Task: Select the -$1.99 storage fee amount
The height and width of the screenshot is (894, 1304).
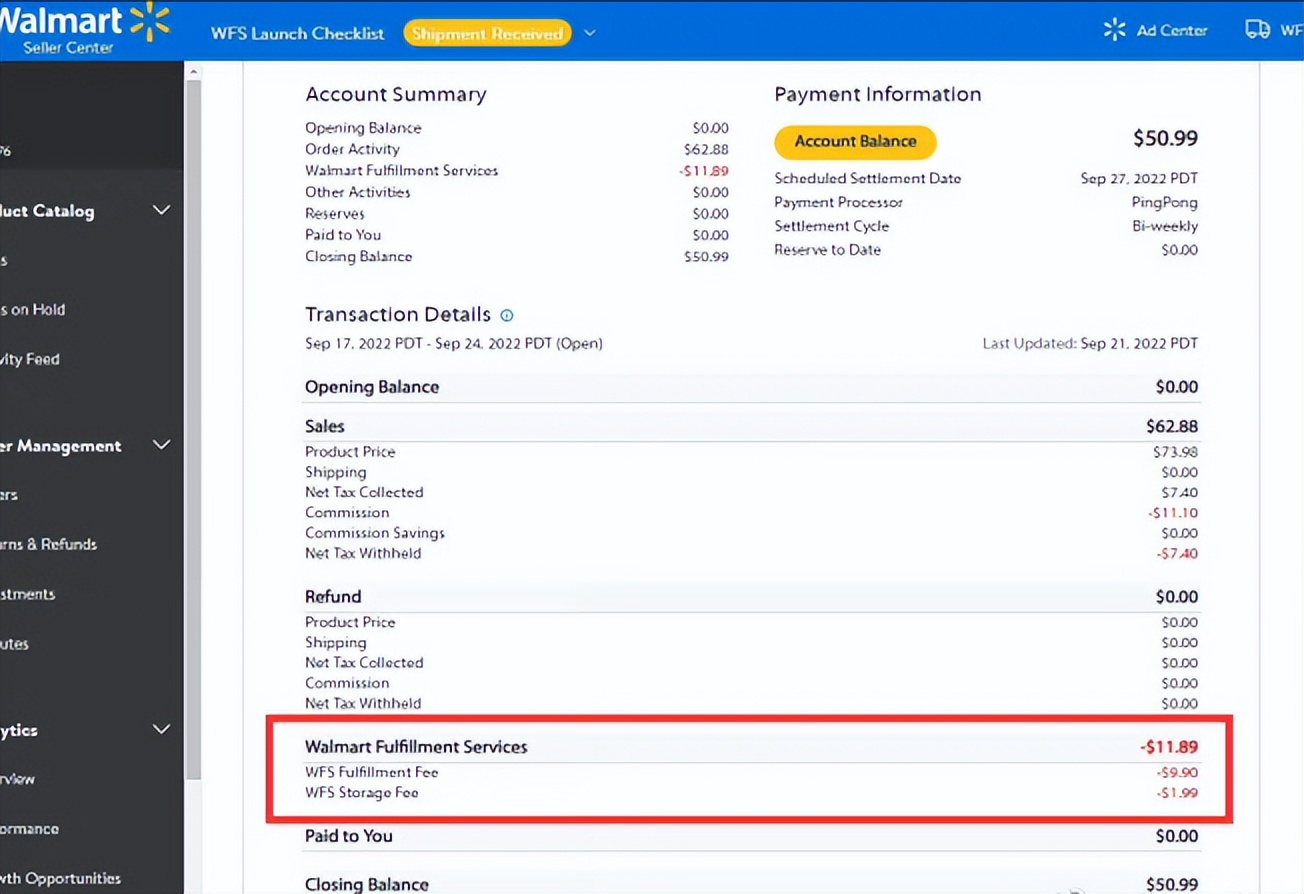Action: coord(1177,793)
